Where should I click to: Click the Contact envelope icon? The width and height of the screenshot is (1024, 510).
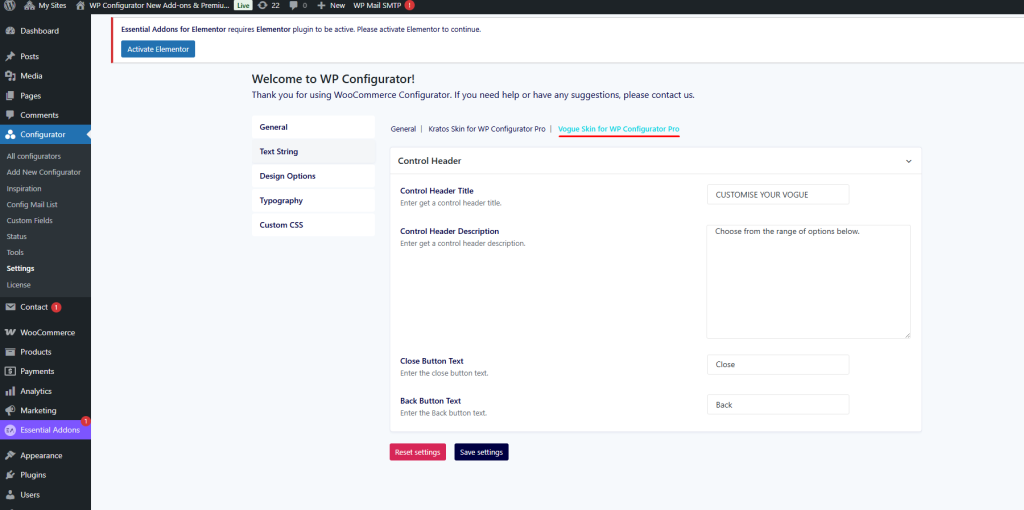coord(10,307)
